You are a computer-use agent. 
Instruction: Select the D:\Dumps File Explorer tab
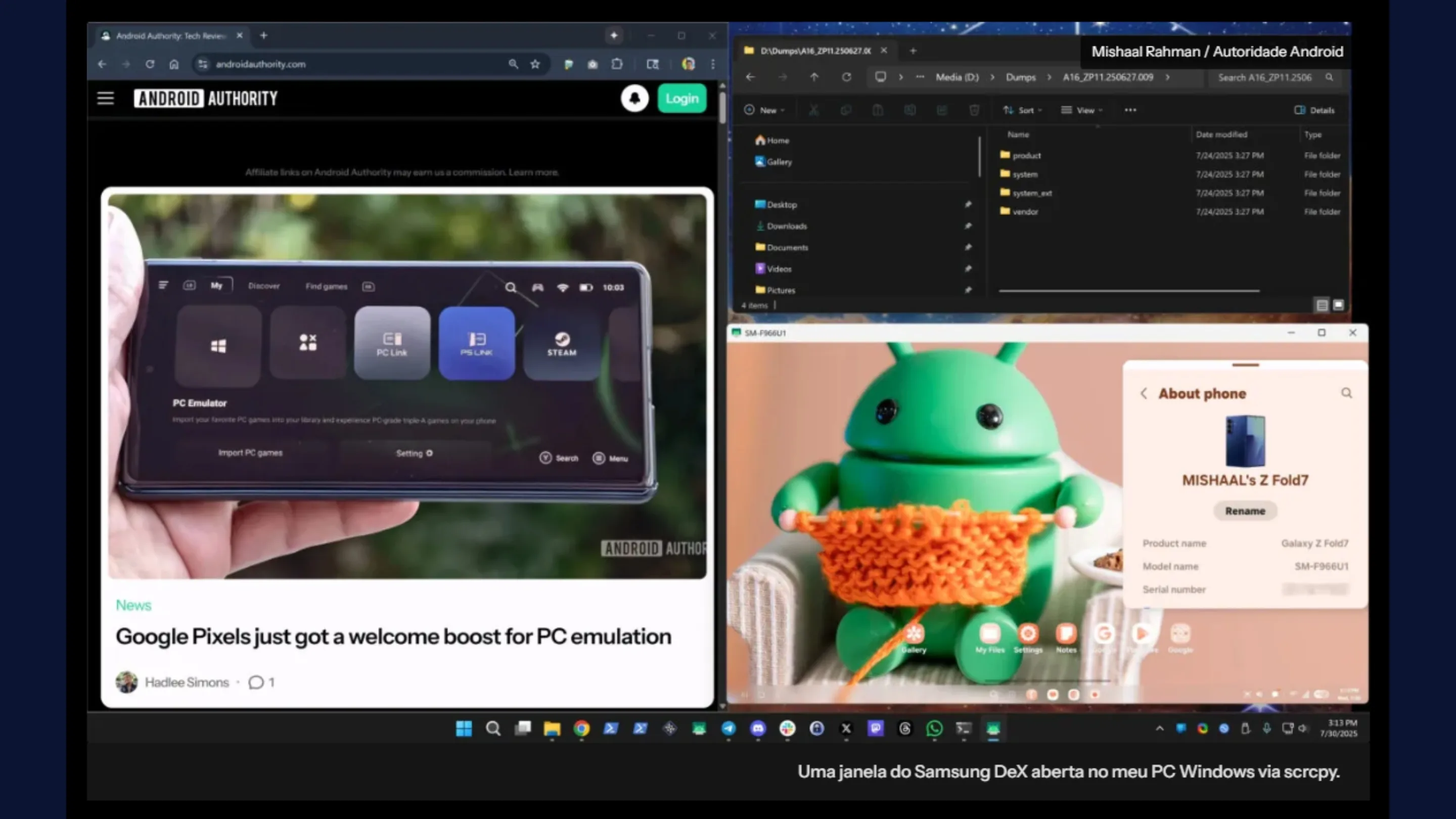coord(815,51)
